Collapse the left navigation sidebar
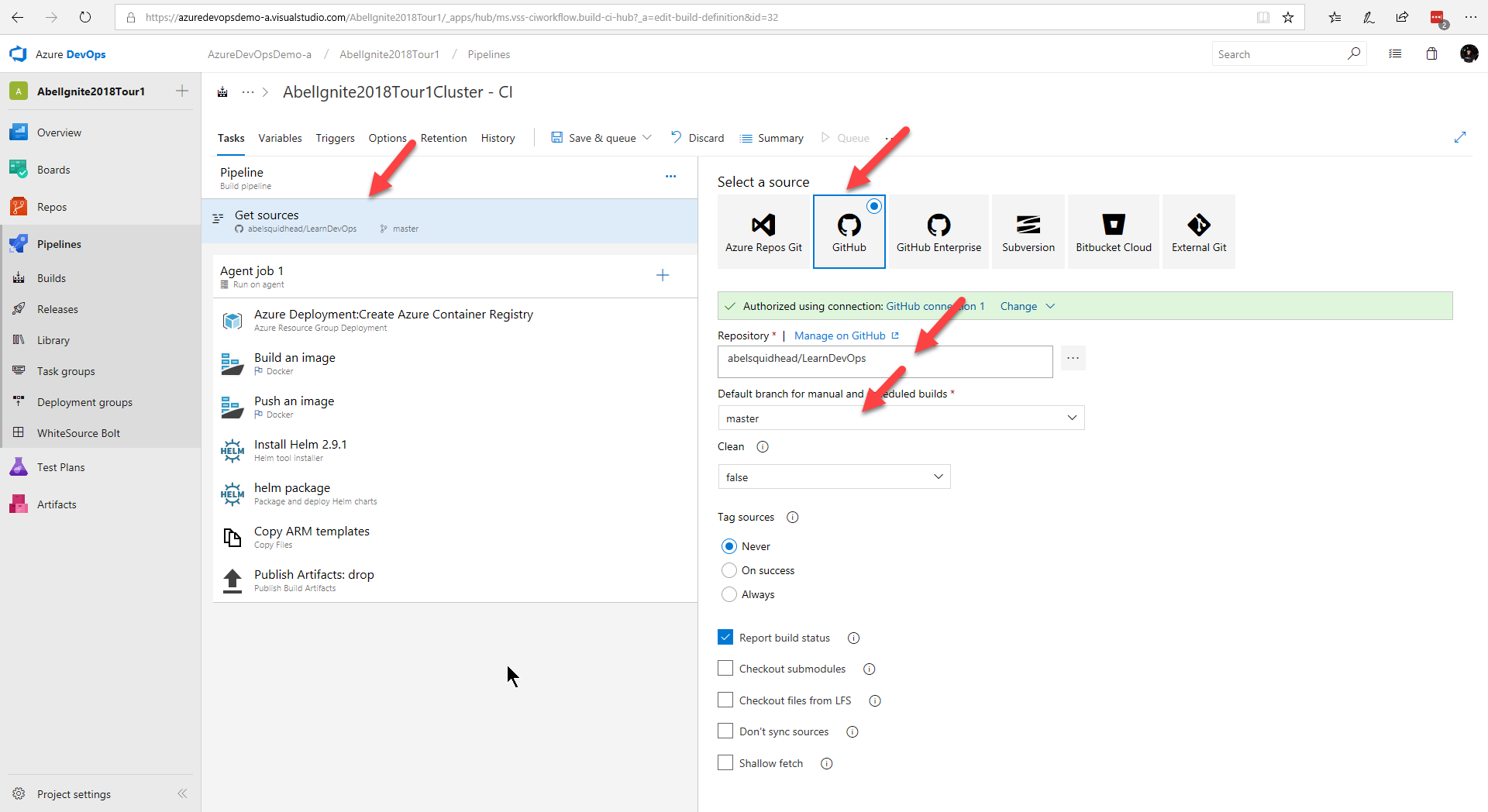 (182, 793)
